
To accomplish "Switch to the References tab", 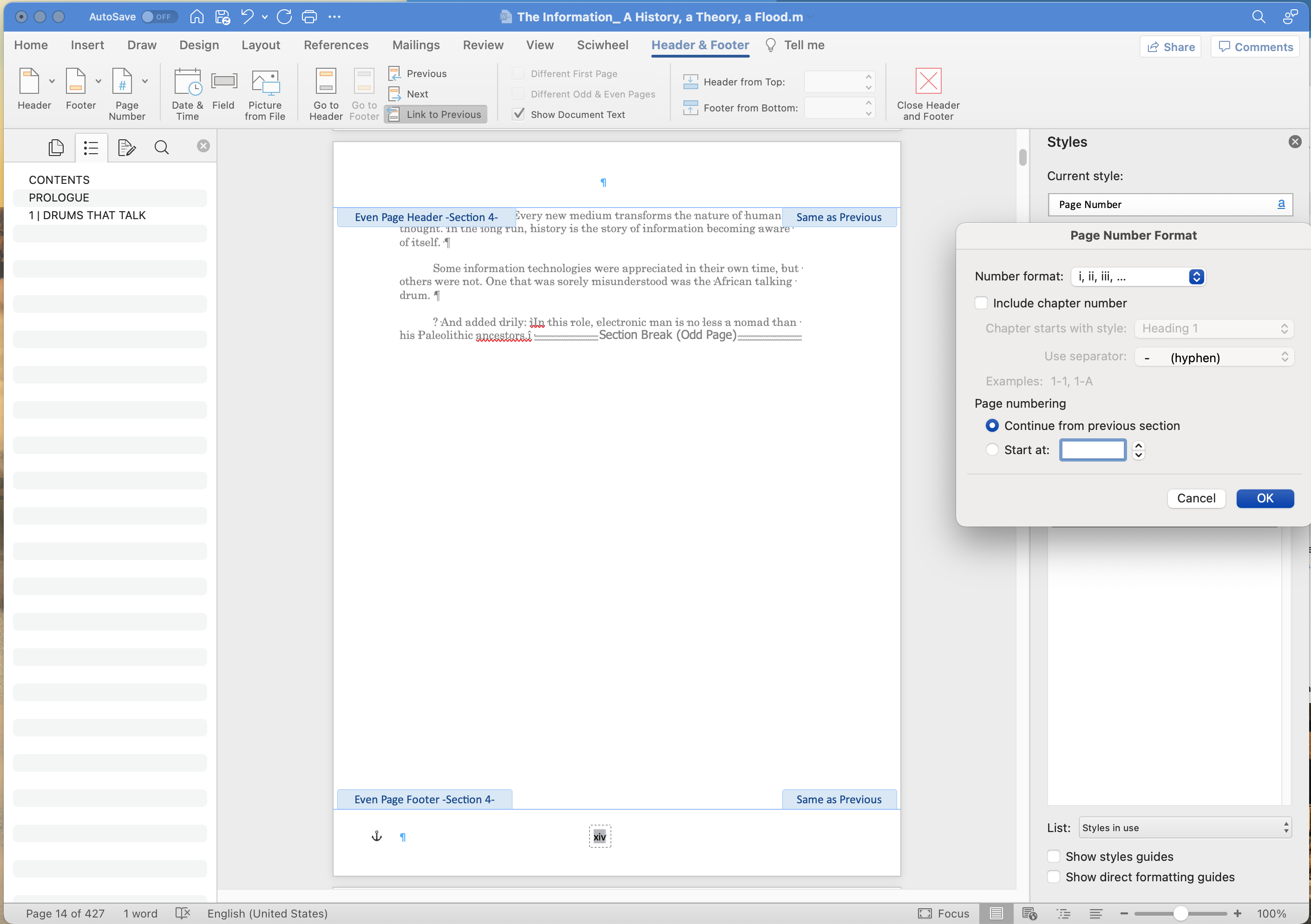I will point(336,45).
